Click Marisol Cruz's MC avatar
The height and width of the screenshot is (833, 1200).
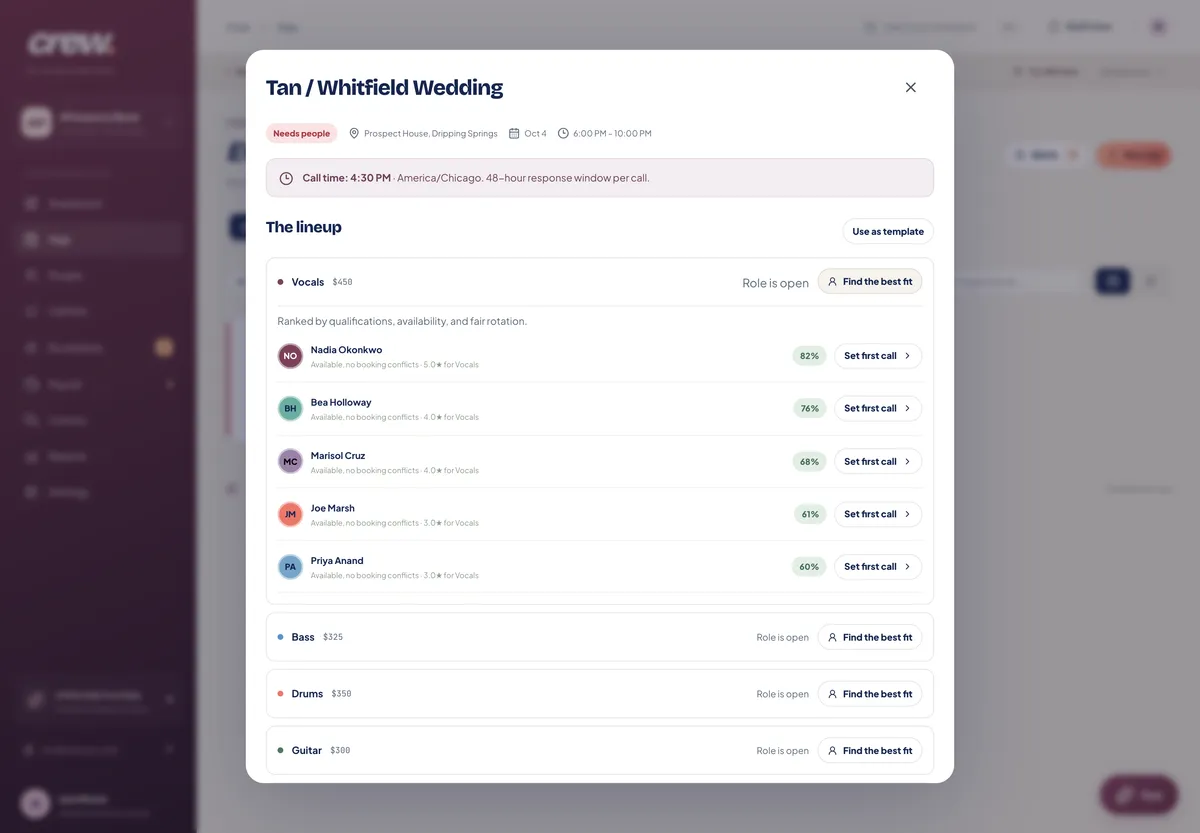[x=290, y=461]
